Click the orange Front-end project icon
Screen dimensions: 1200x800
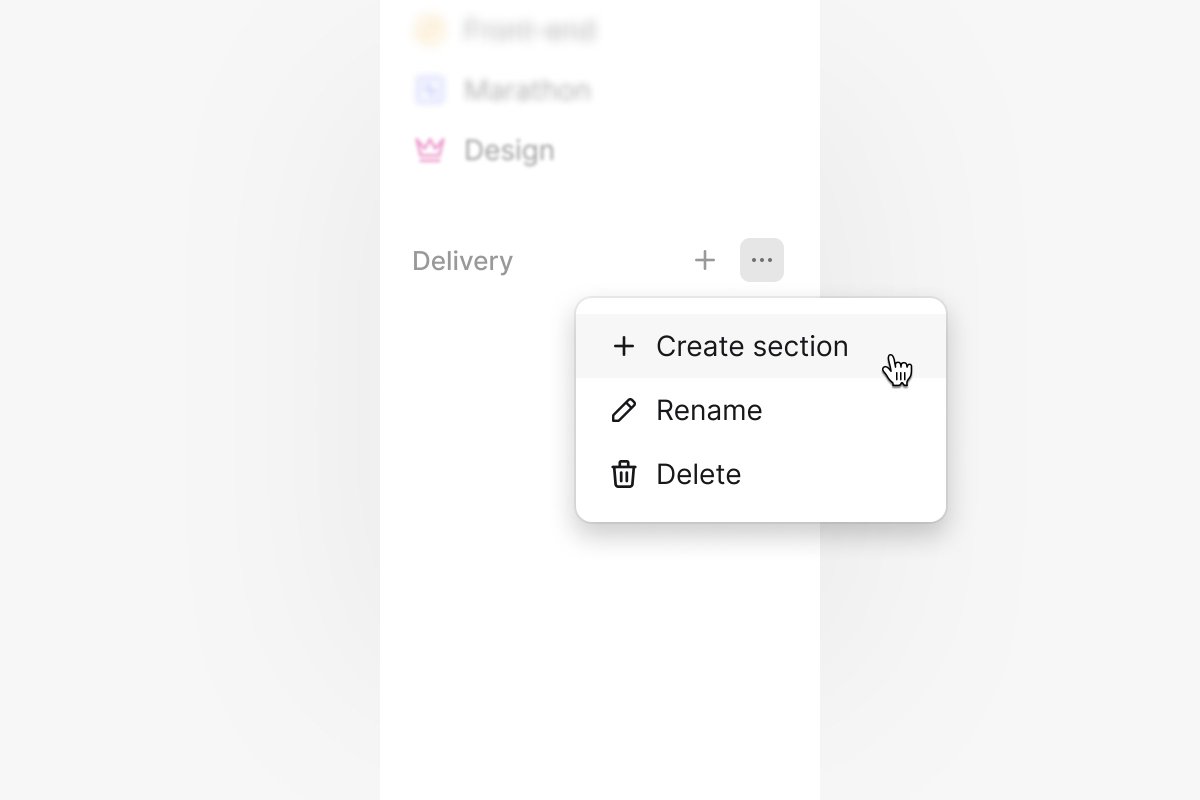[x=429, y=30]
